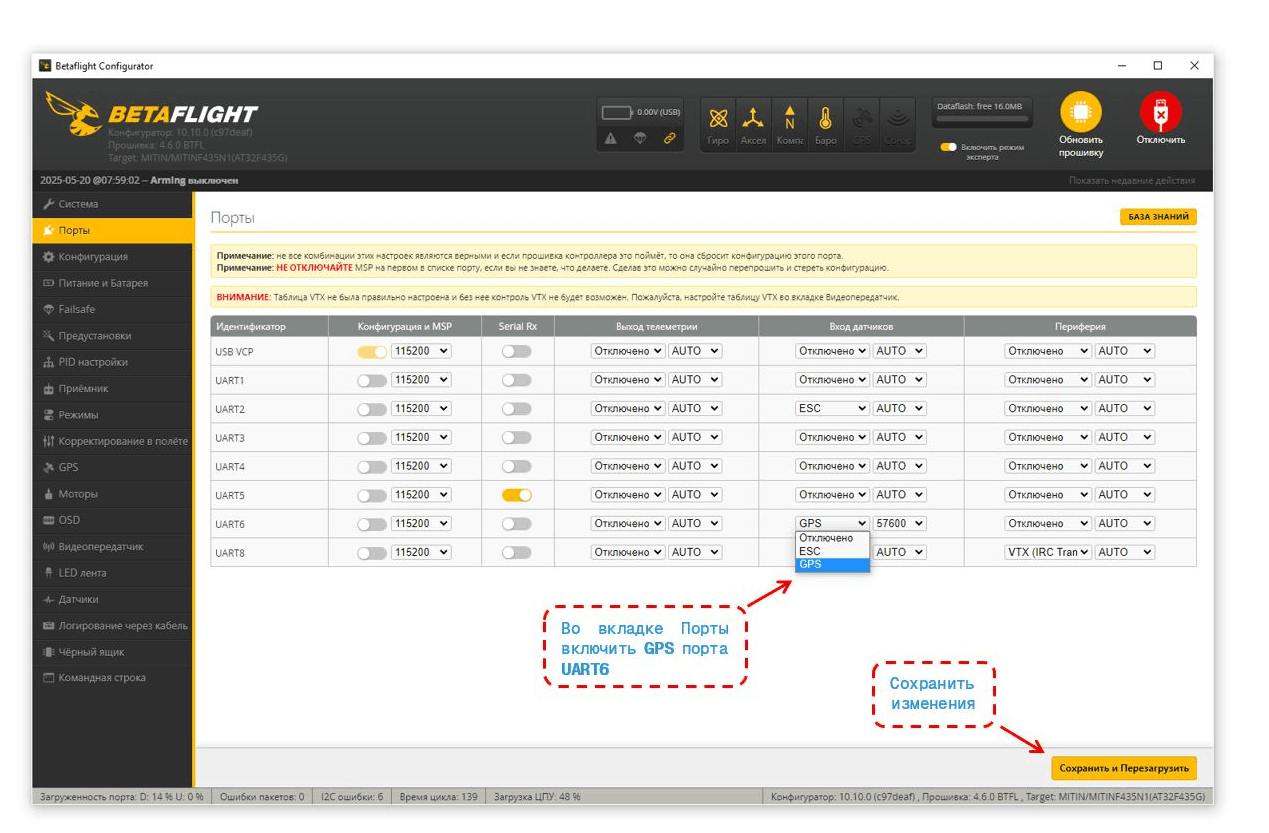Click the Загрузка ЦПУ status bar entry
The height and width of the screenshot is (833, 1269).
tap(536, 797)
